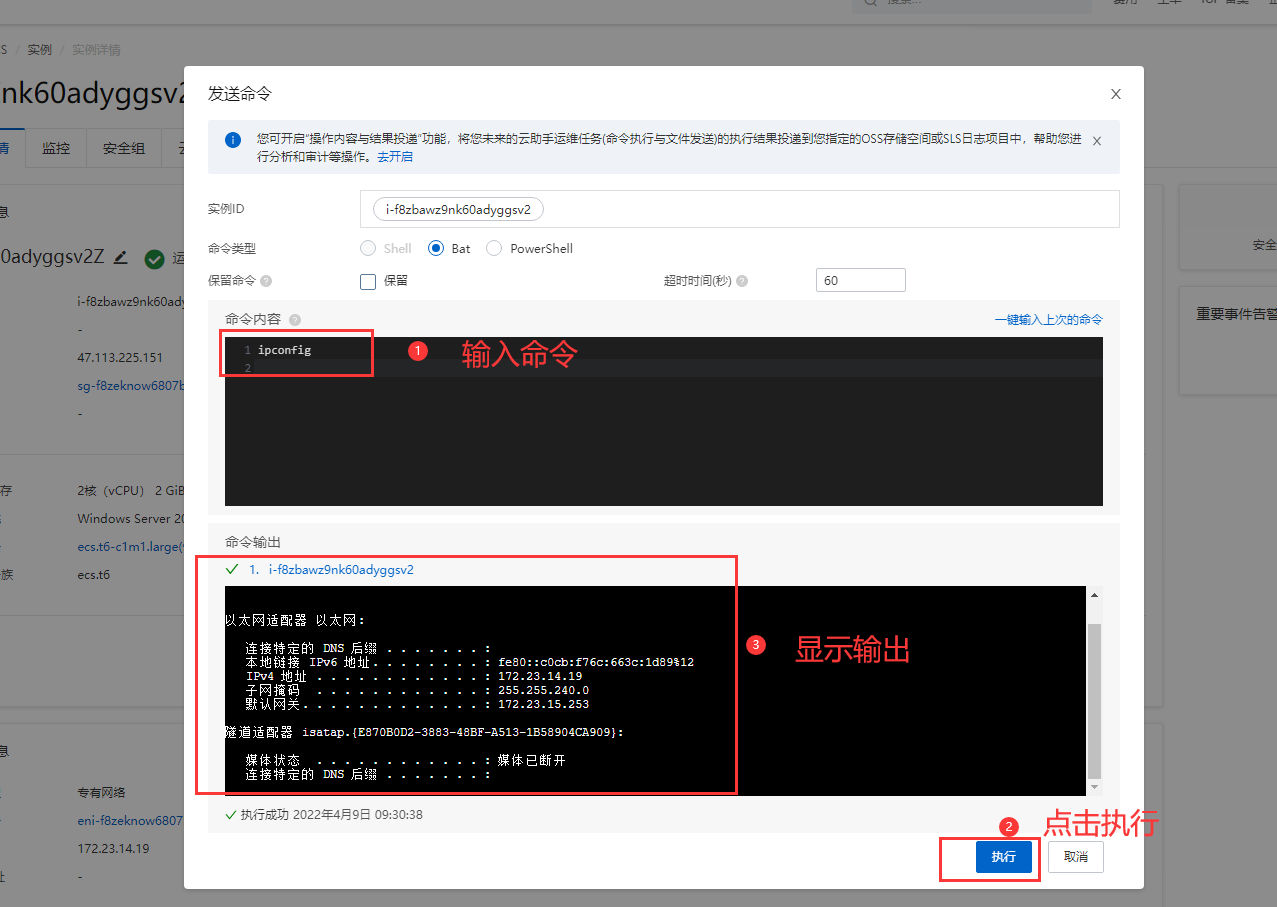The image size is (1277, 907).
Task: Click the timeout seconds input field
Action: click(861, 281)
